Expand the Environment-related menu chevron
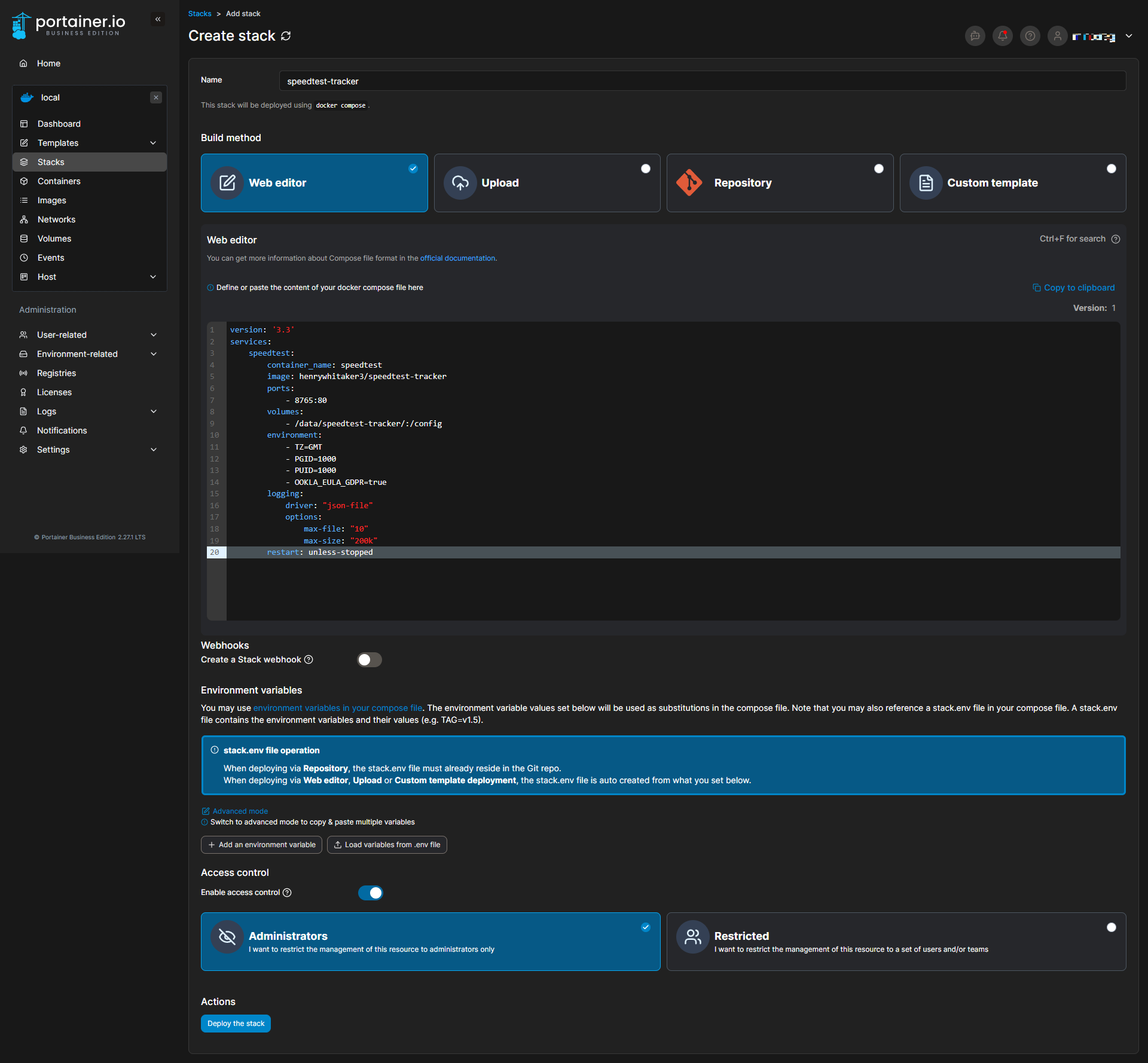The width and height of the screenshot is (1148, 1063). (x=154, y=354)
